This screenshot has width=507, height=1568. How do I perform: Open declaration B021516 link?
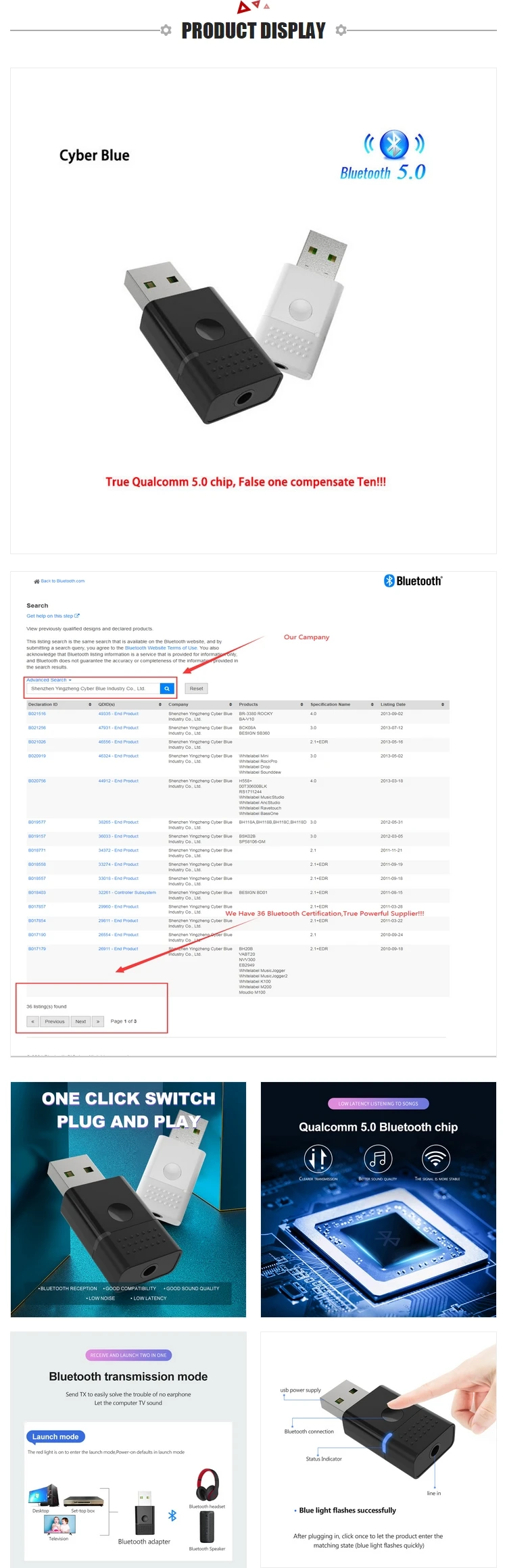tap(37, 714)
